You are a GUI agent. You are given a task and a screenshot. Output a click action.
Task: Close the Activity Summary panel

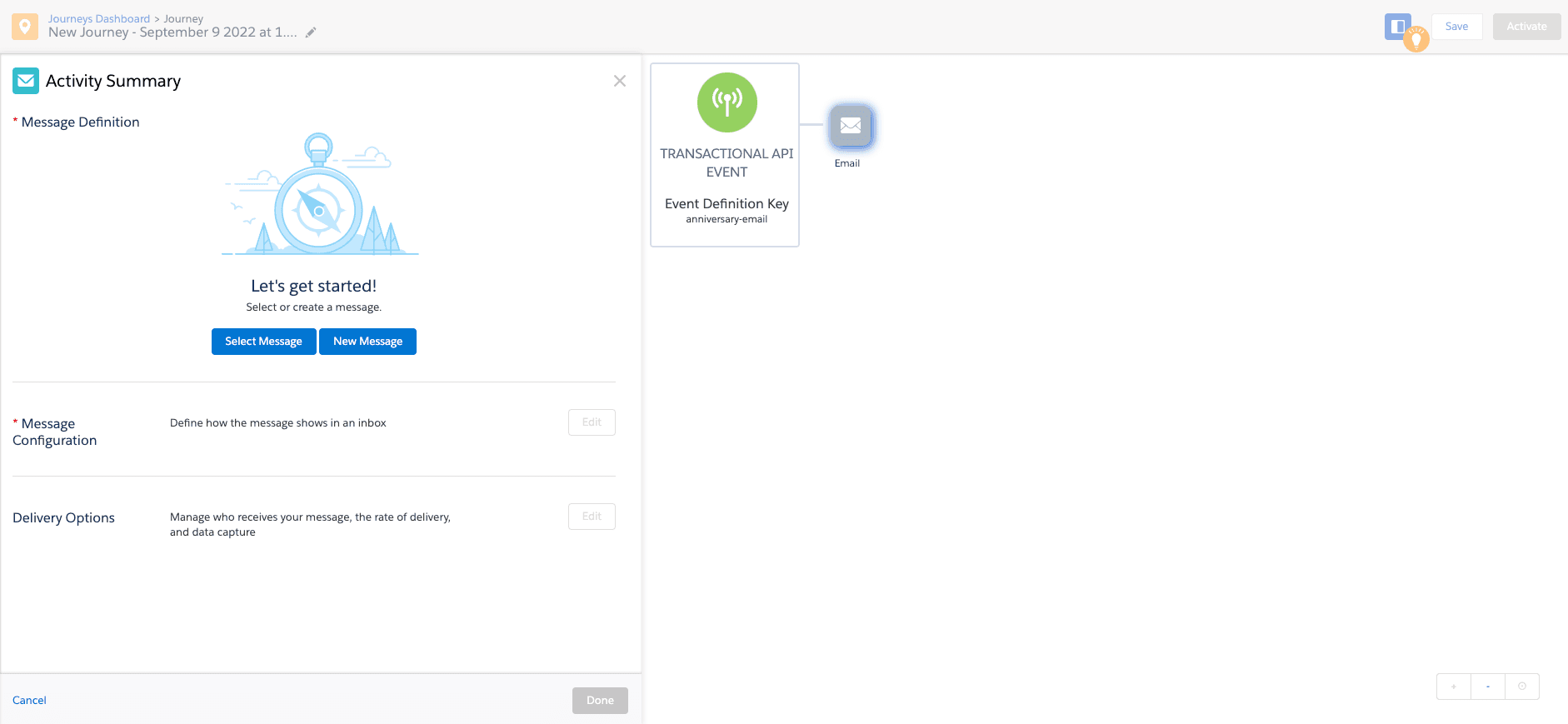tap(619, 81)
